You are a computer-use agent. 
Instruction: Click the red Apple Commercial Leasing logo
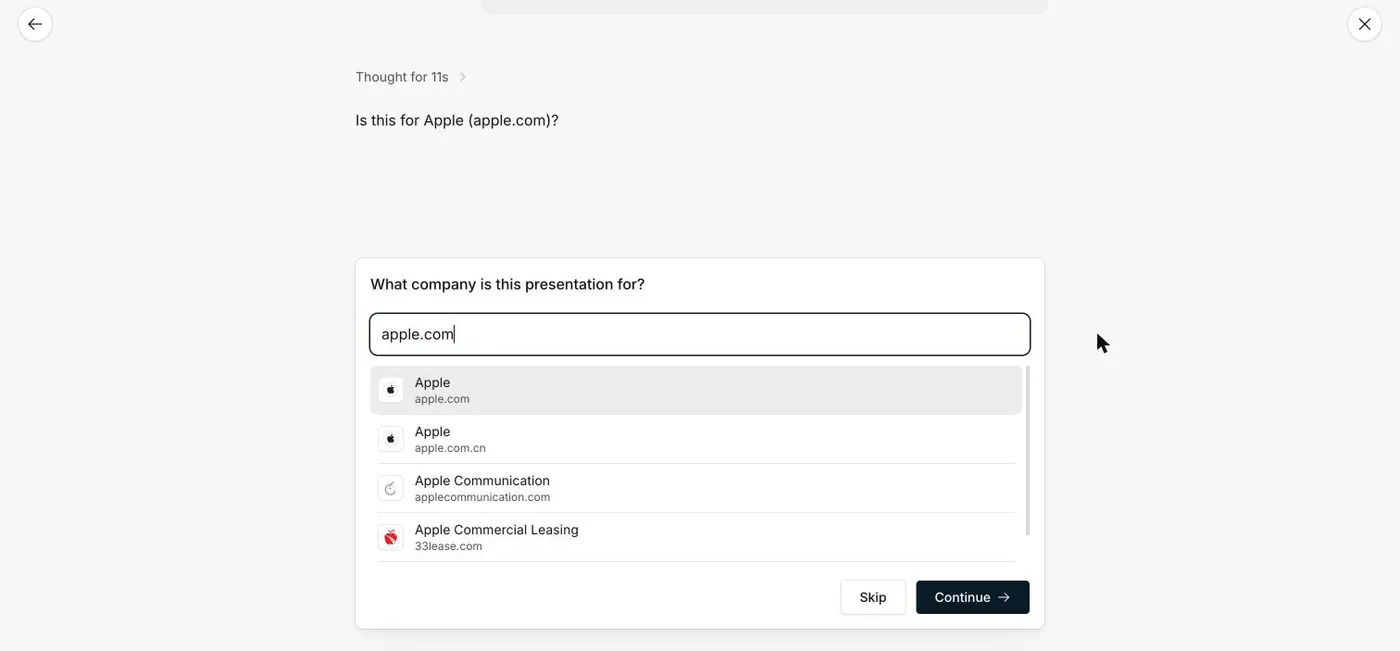click(391, 537)
